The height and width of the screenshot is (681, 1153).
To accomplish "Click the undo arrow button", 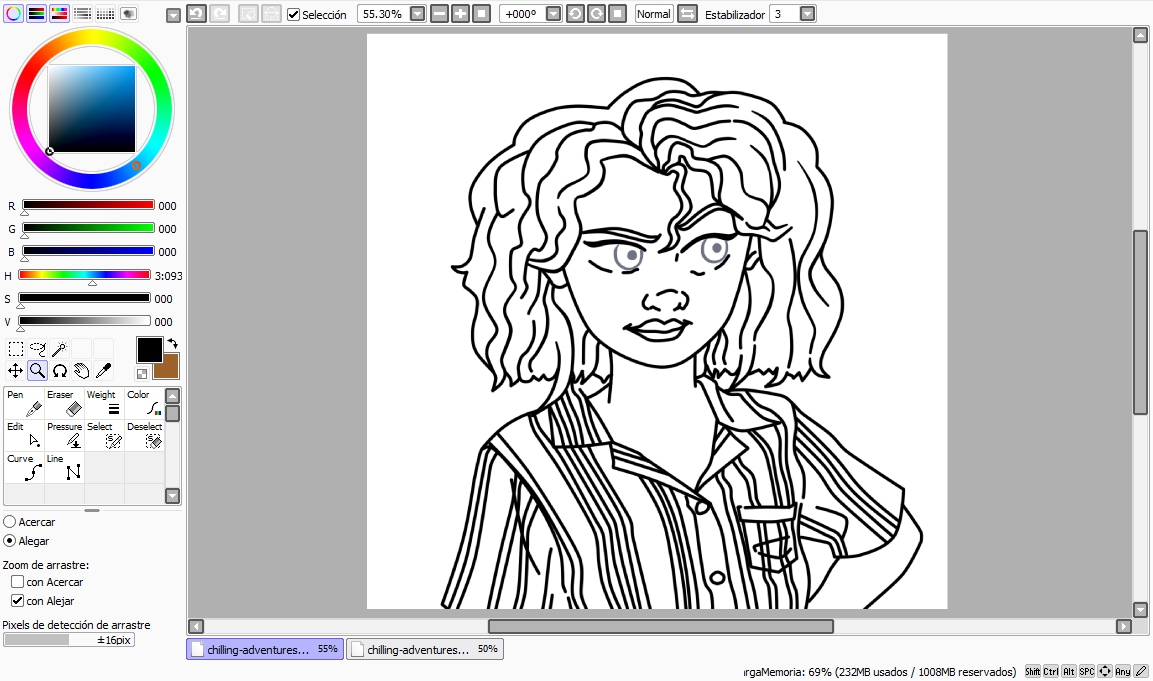I will point(196,13).
